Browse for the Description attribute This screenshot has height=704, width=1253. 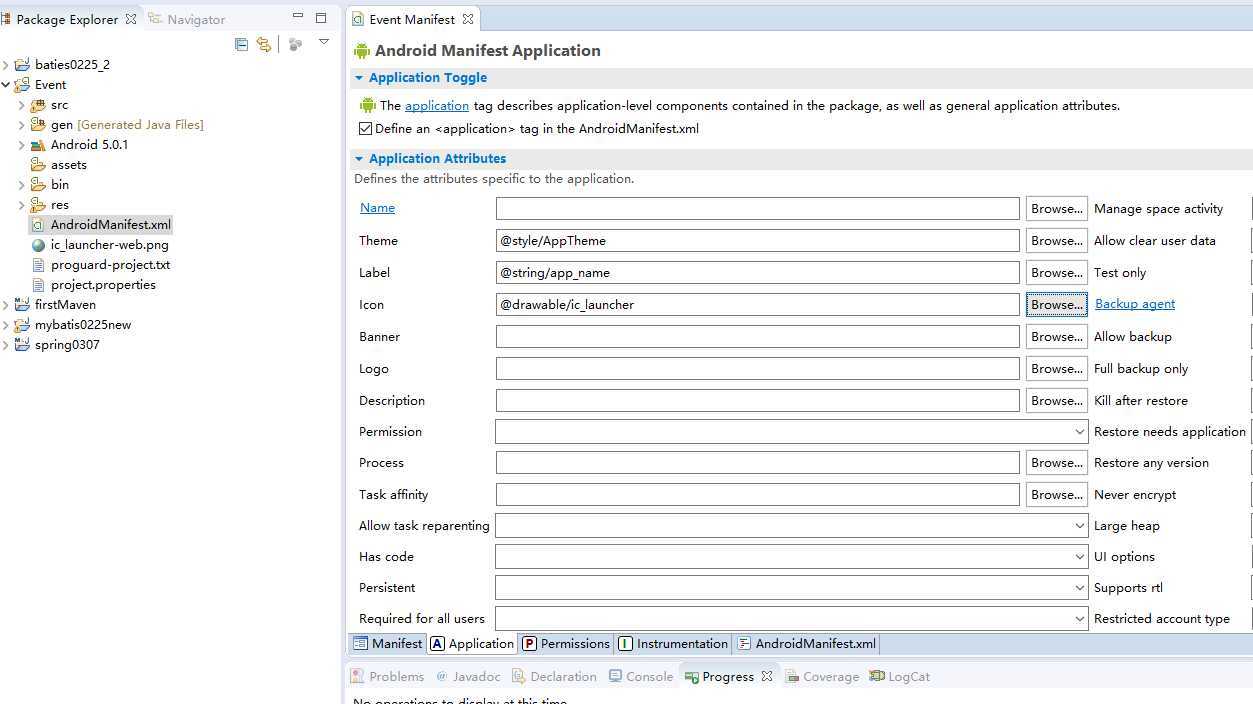click(x=1057, y=401)
